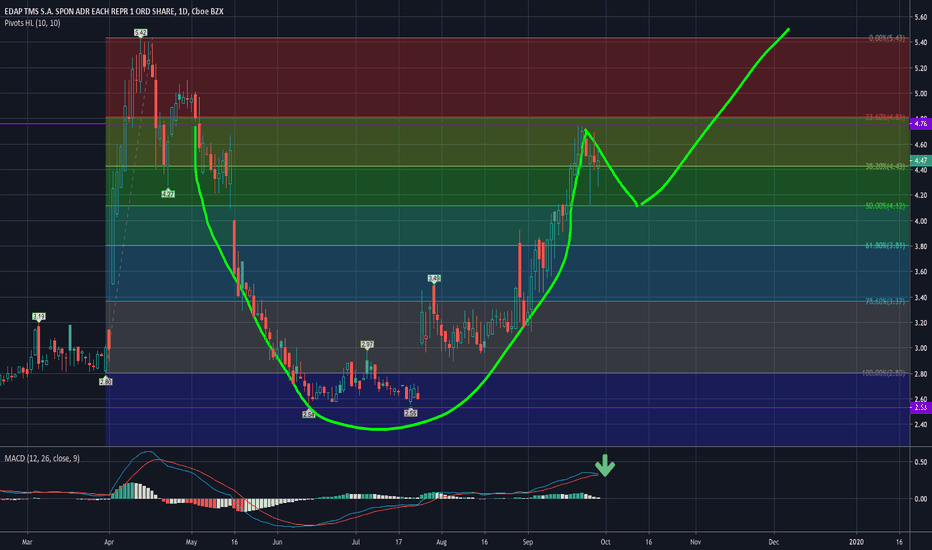Click 2.40 on the price axis
This screenshot has height=550, width=932.
[x=921, y=425]
